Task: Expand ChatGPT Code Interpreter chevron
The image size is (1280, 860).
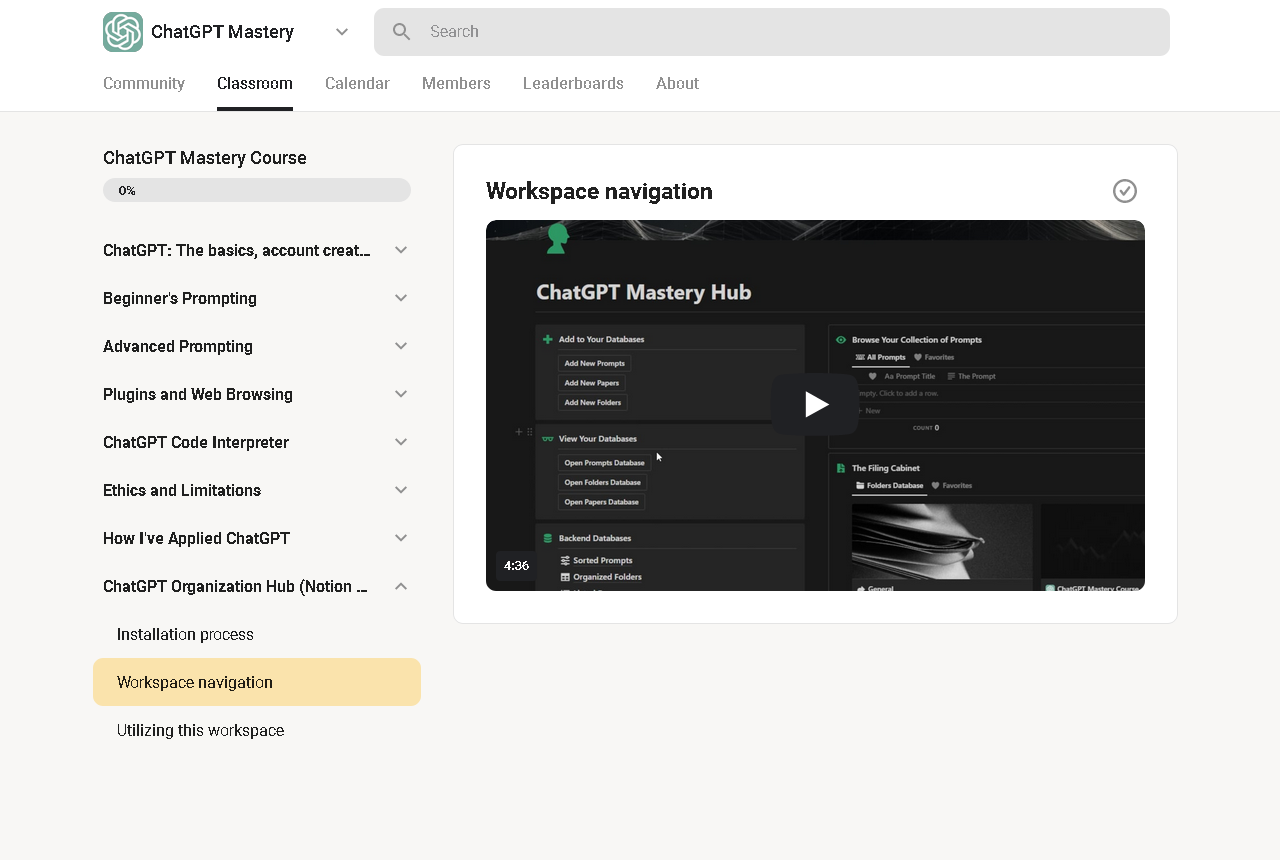Action: click(x=401, y=442)
